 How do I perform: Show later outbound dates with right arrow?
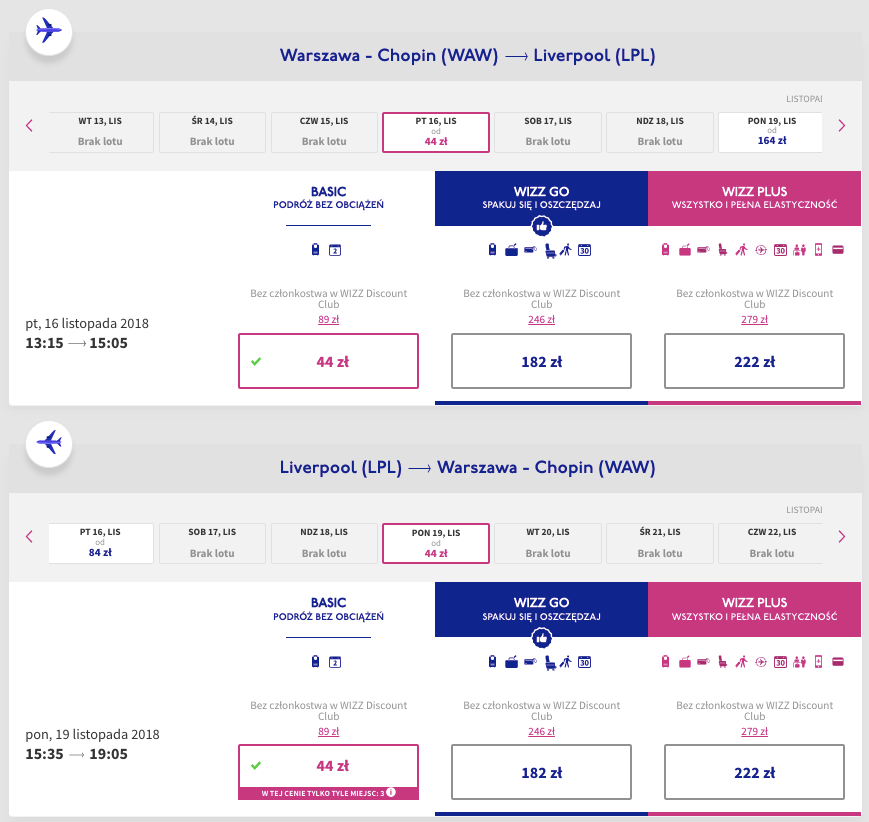coord(841,126)
